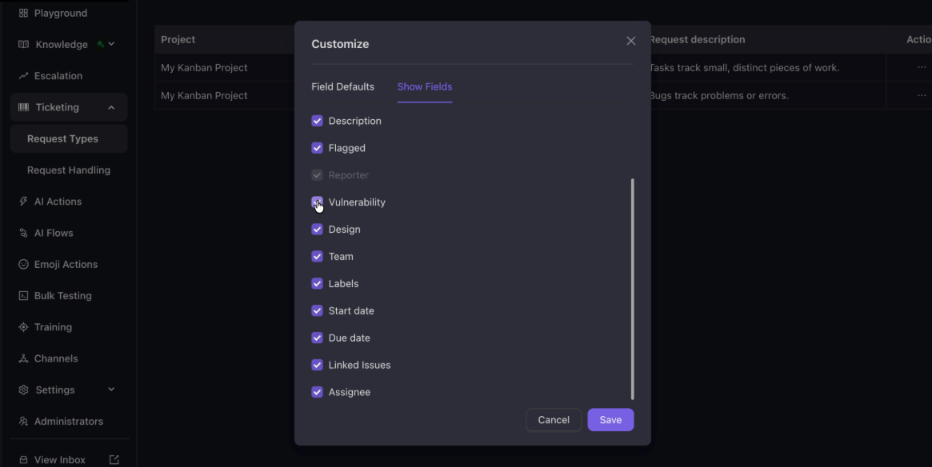Click the Training label

pyautogui.click(x=53, y=327)
